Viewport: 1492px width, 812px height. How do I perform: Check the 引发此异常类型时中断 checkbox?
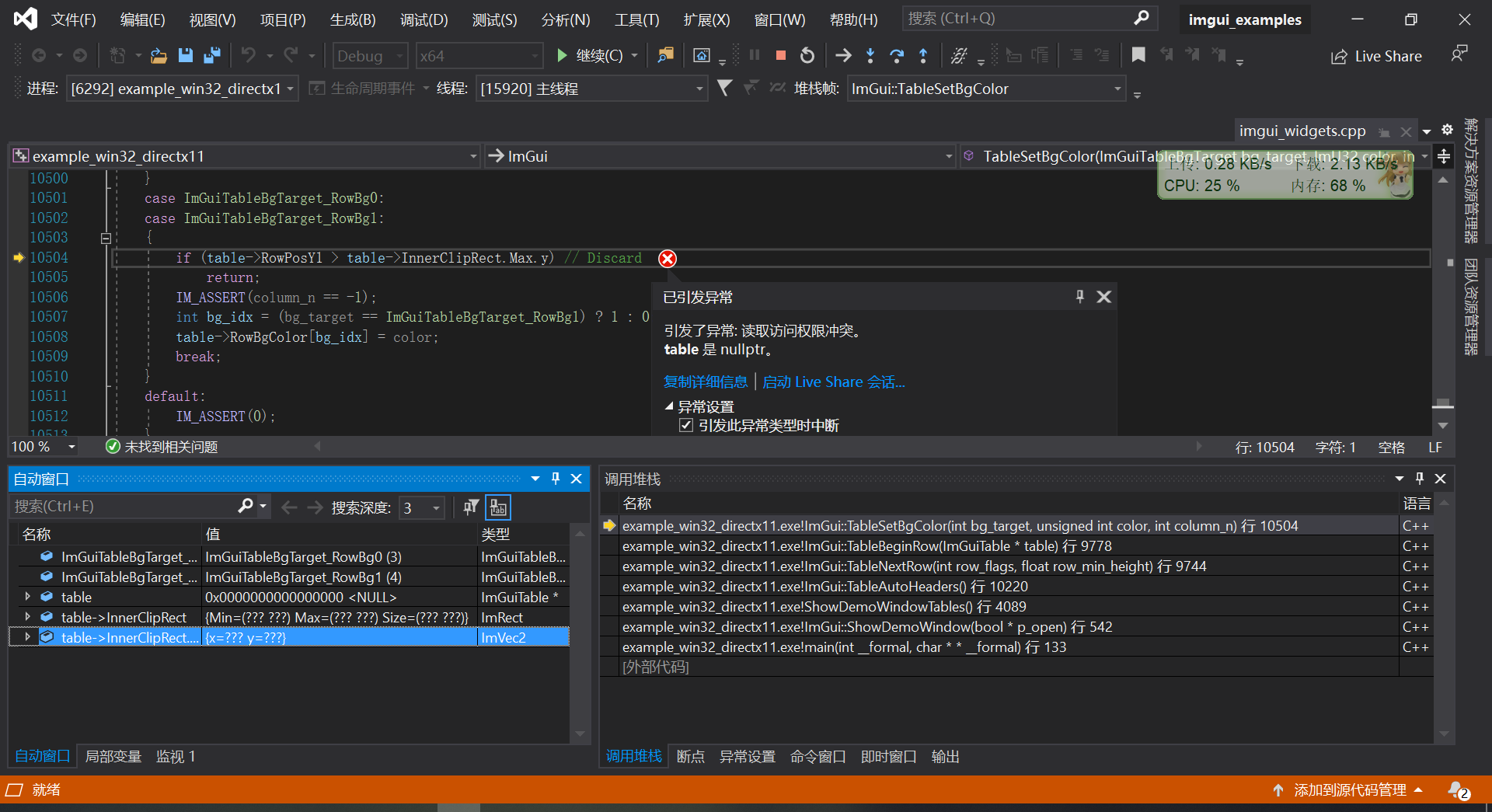[x=686, y=424]
